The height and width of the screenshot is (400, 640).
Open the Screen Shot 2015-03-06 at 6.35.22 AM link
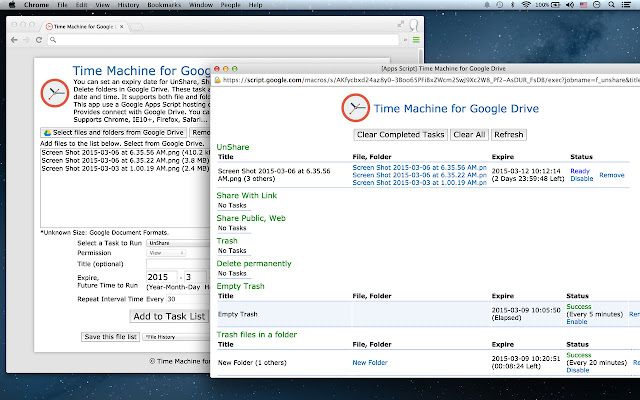point(420,175)
